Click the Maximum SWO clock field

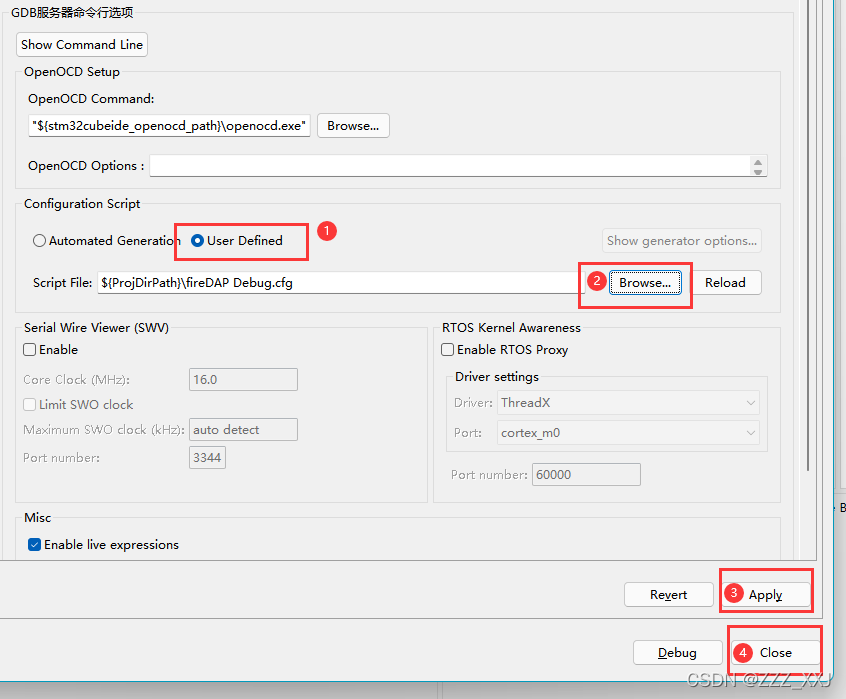(243, 429)
